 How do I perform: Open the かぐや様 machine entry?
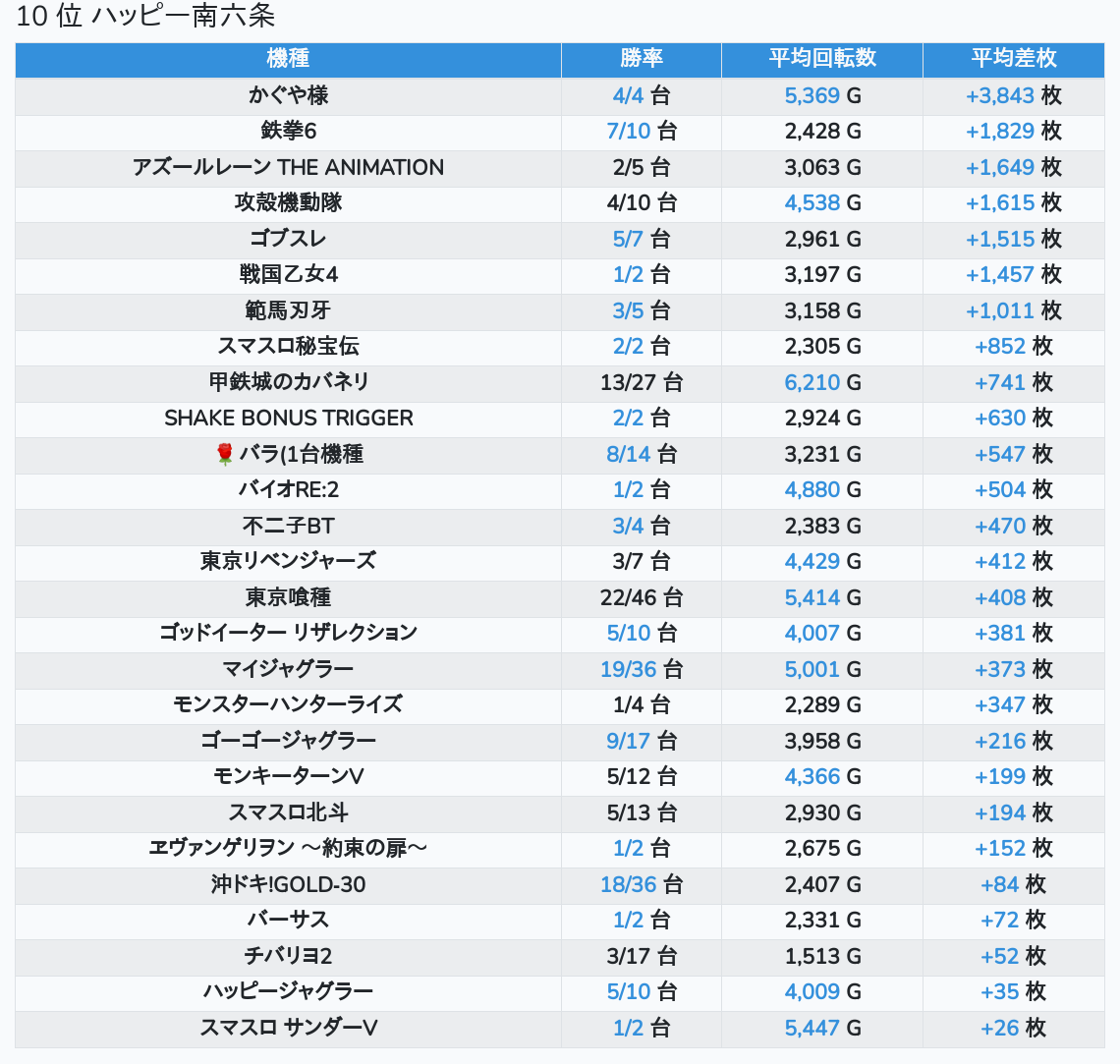(288, 95)
